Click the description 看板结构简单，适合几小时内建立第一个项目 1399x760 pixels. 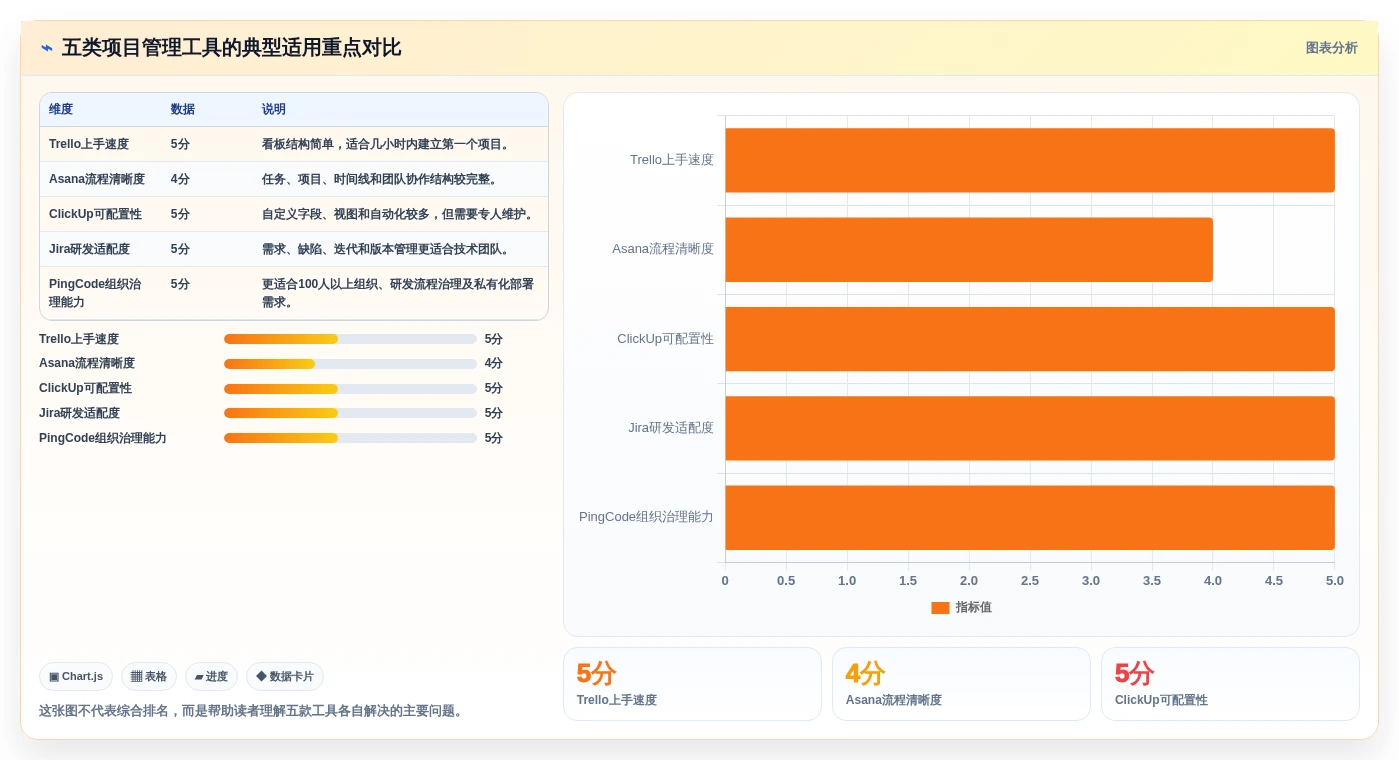(x=388, y=144)
